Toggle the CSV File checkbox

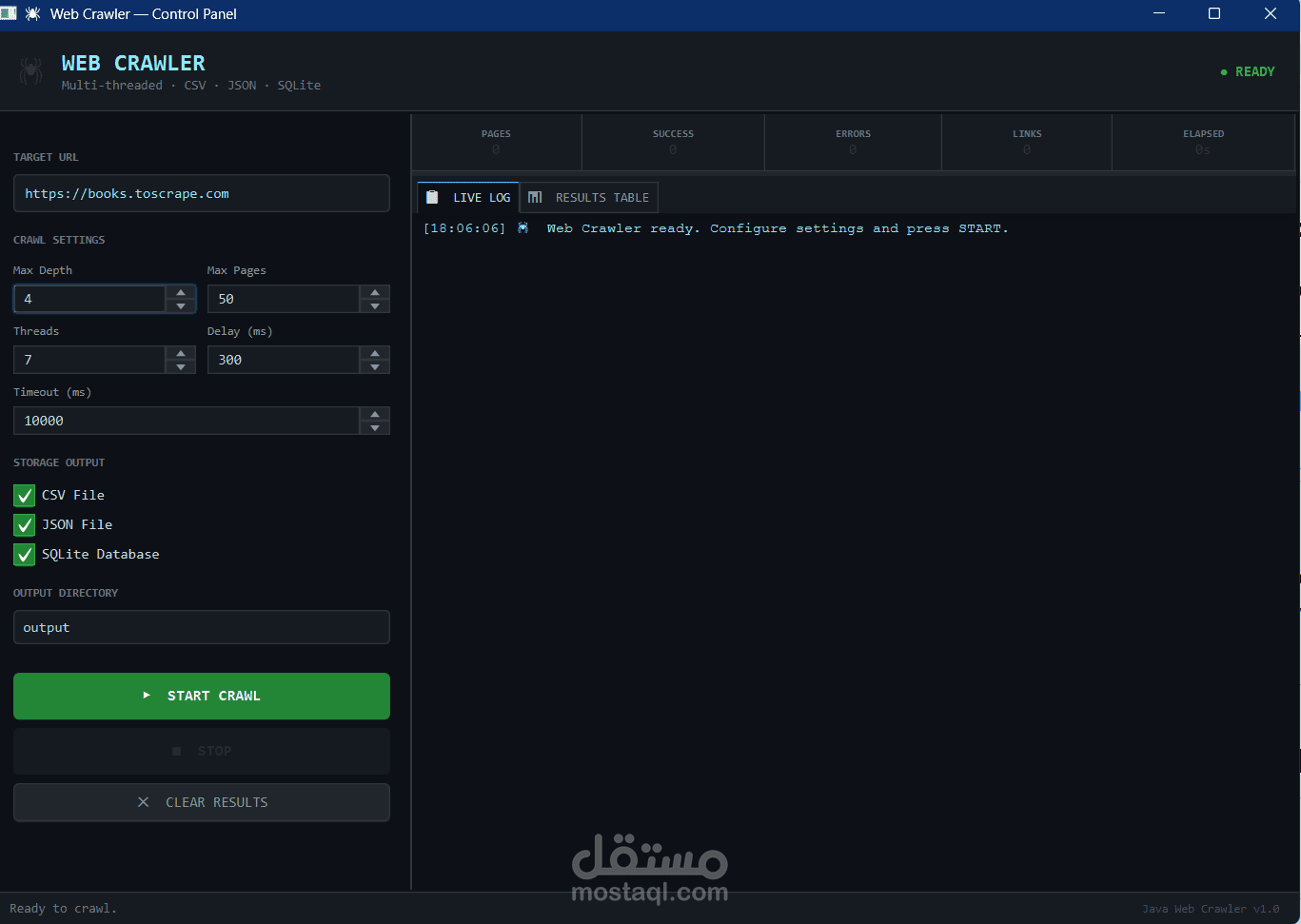coord(25,495)
